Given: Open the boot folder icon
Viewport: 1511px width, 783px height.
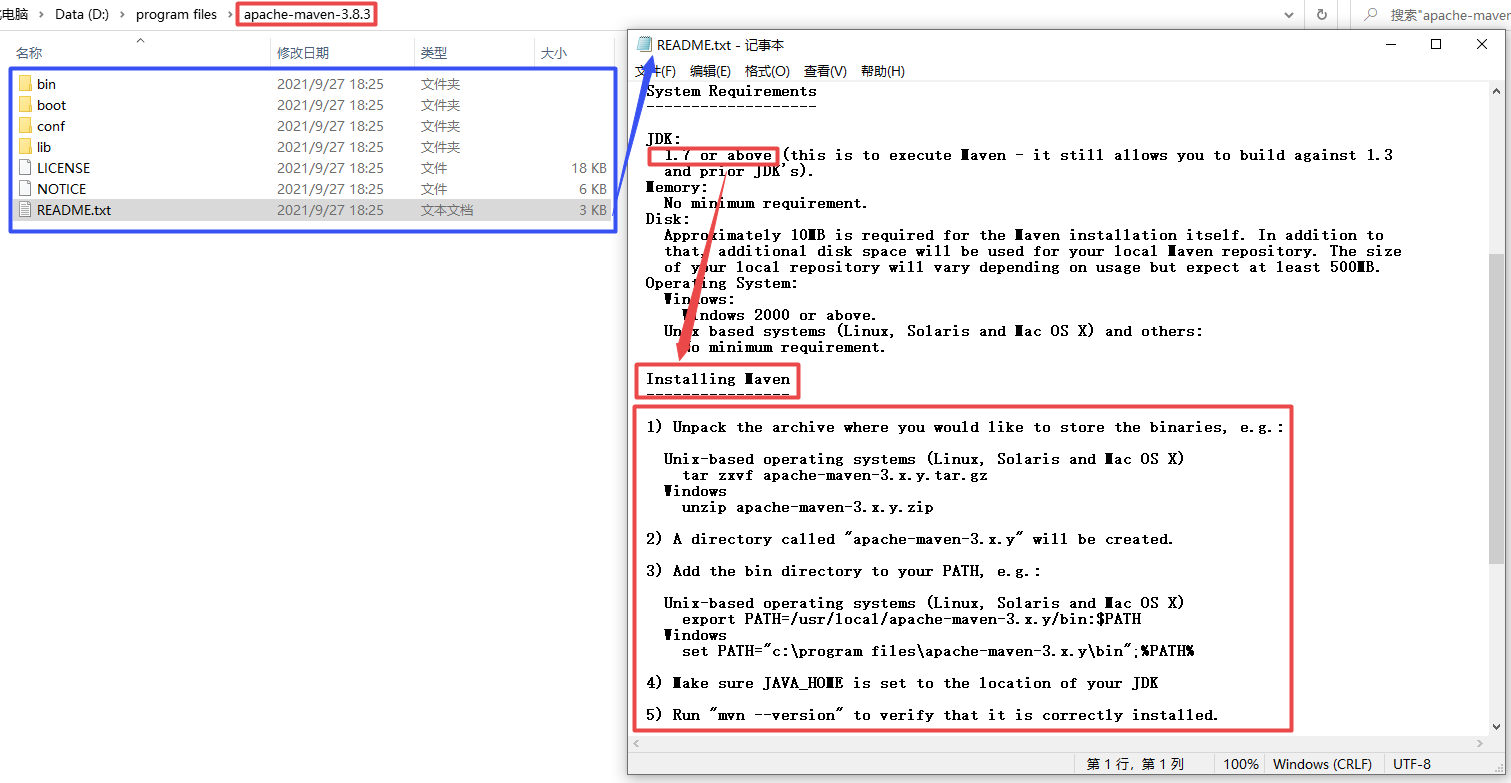Looking at the screenshot, I should coord(25,105).
